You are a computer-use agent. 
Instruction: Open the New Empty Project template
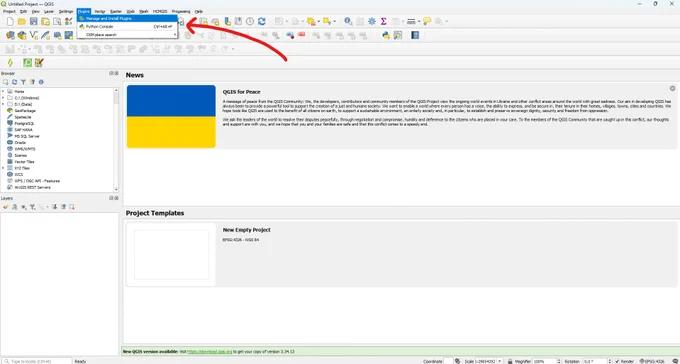click(401, 255)
